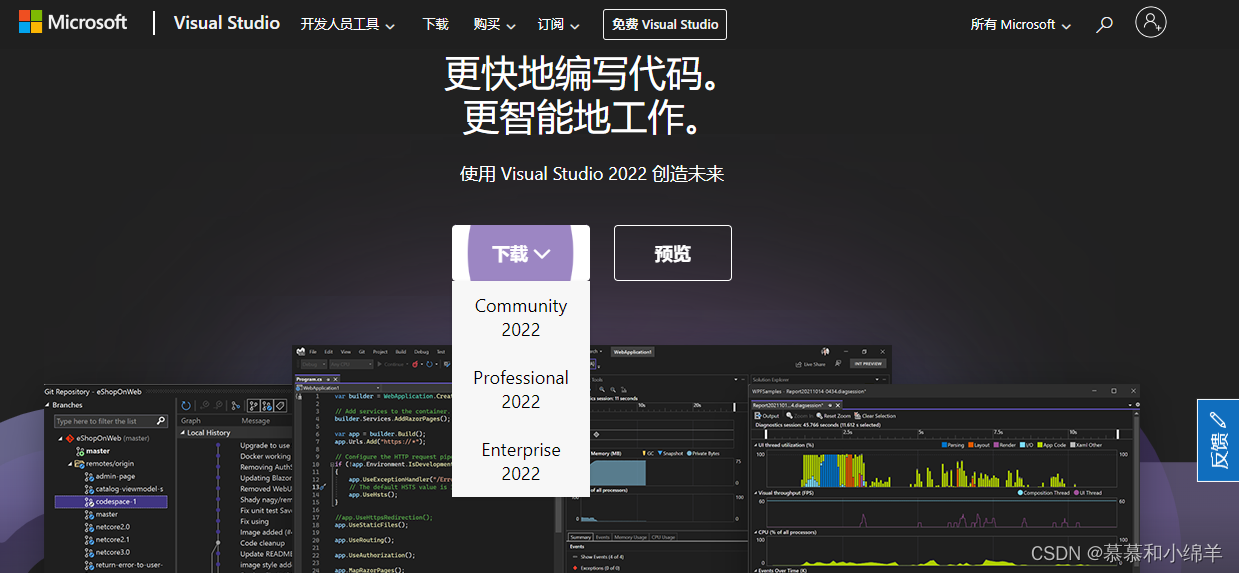Viewport: 1239px width, 573px height.
Task: Choose Professional 2022 from the download list
Action: coord(521,389)
